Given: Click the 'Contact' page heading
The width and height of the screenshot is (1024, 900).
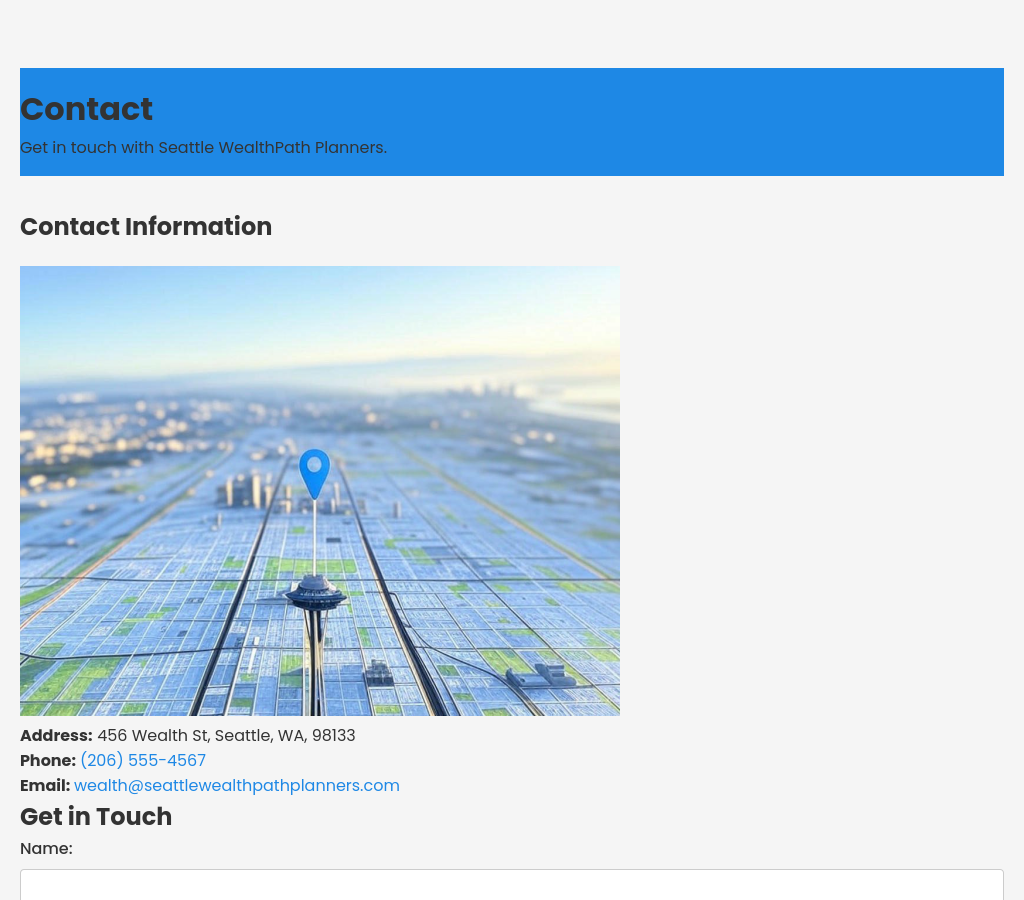Looking at the screenshot, I should click(86, 109).
